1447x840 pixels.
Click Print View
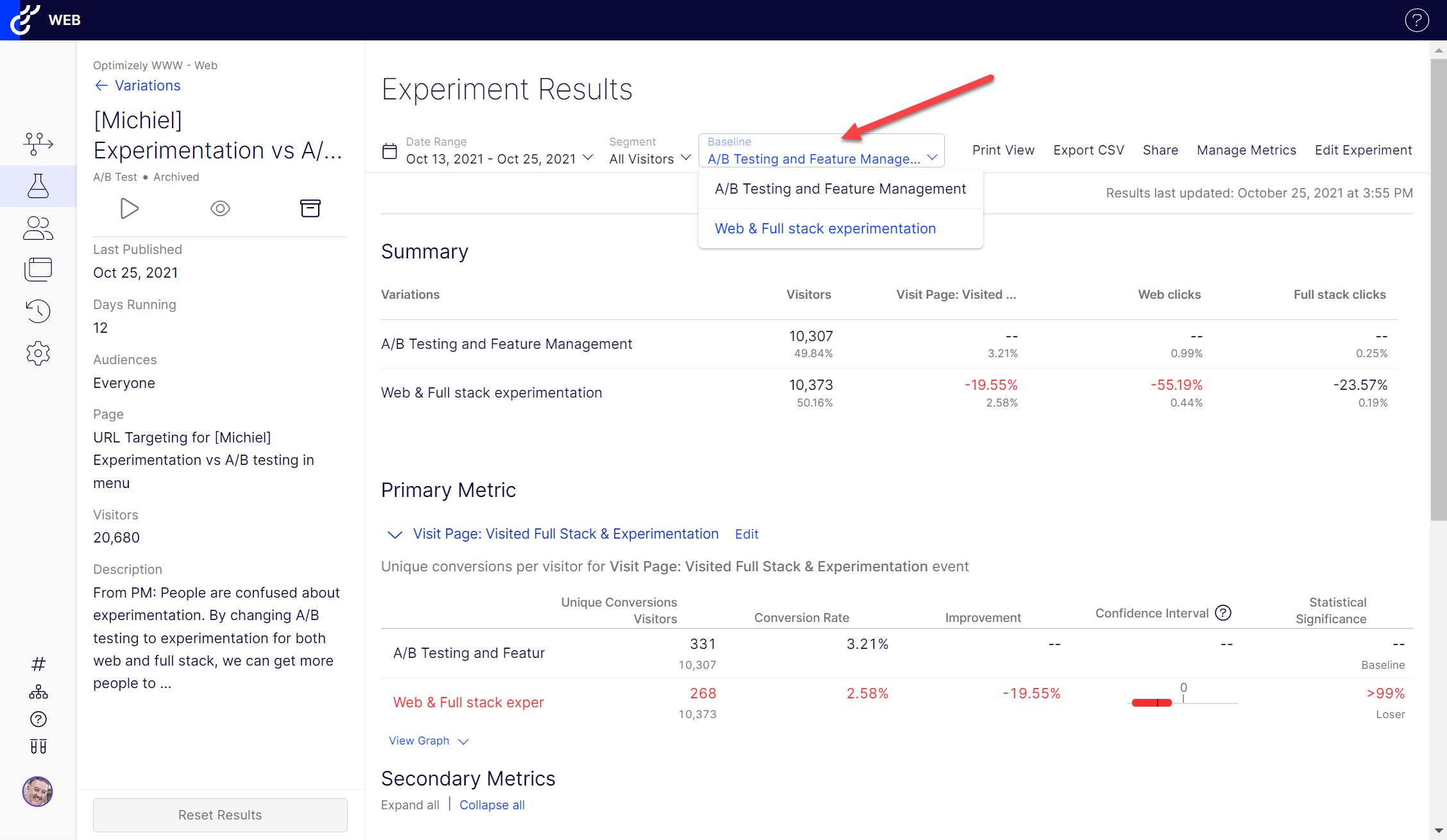pos(1003,150)
